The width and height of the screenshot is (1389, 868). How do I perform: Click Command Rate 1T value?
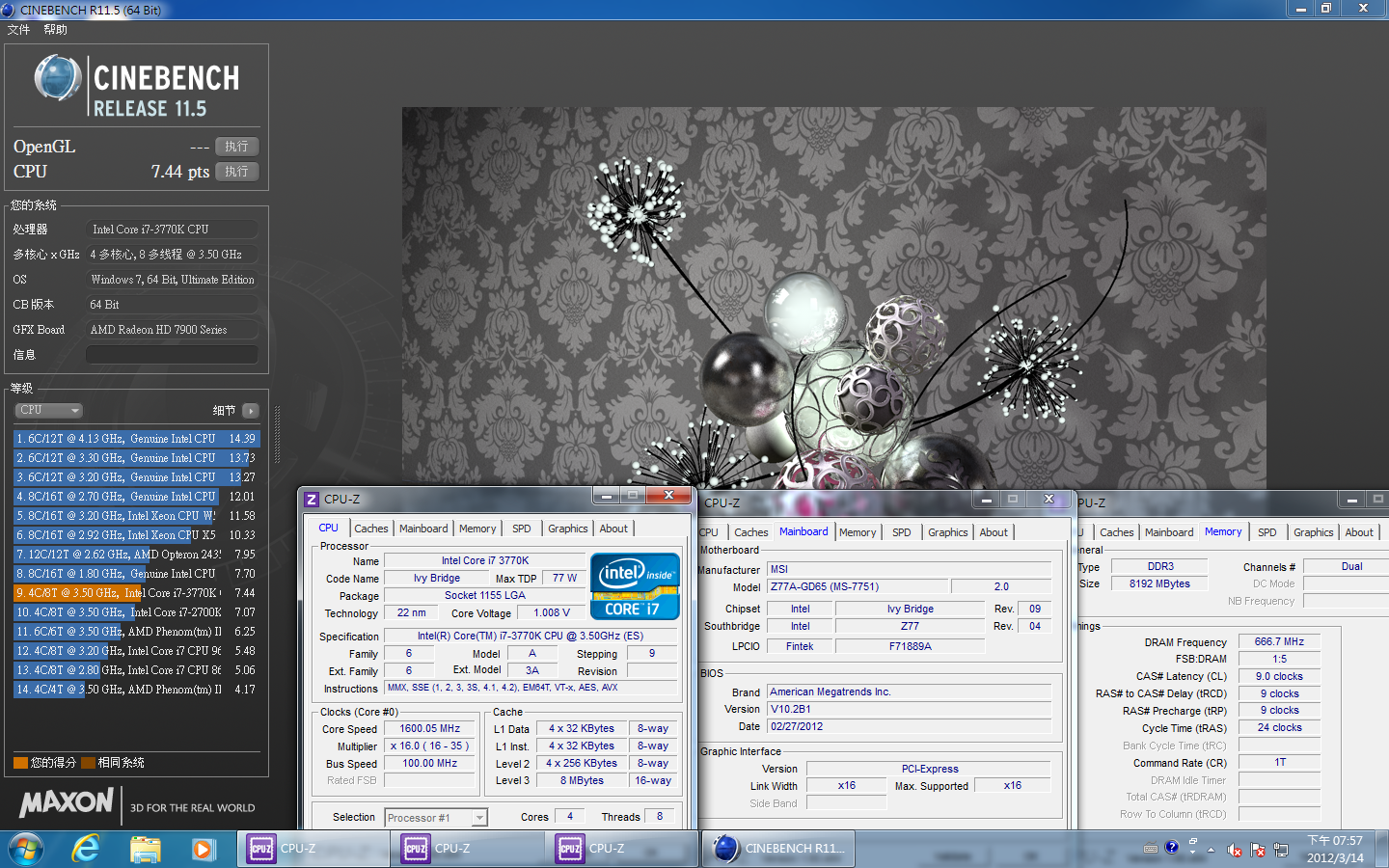1279,763
